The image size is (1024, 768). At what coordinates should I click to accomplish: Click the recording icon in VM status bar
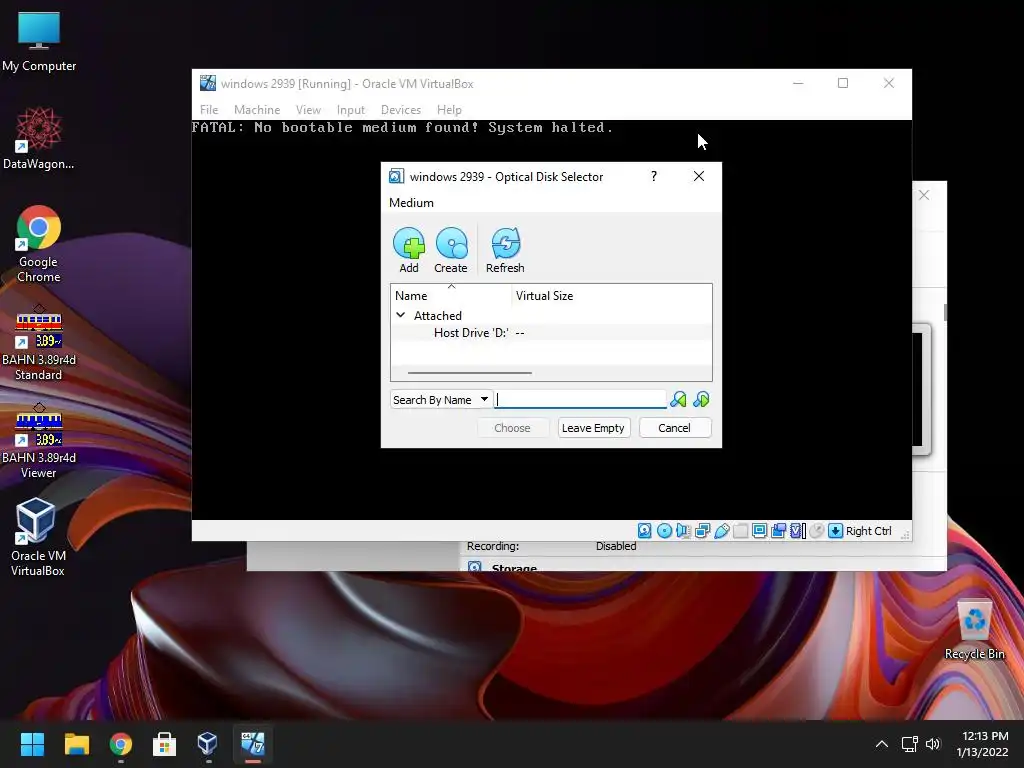pyautogui.click(x=778, y=531)
